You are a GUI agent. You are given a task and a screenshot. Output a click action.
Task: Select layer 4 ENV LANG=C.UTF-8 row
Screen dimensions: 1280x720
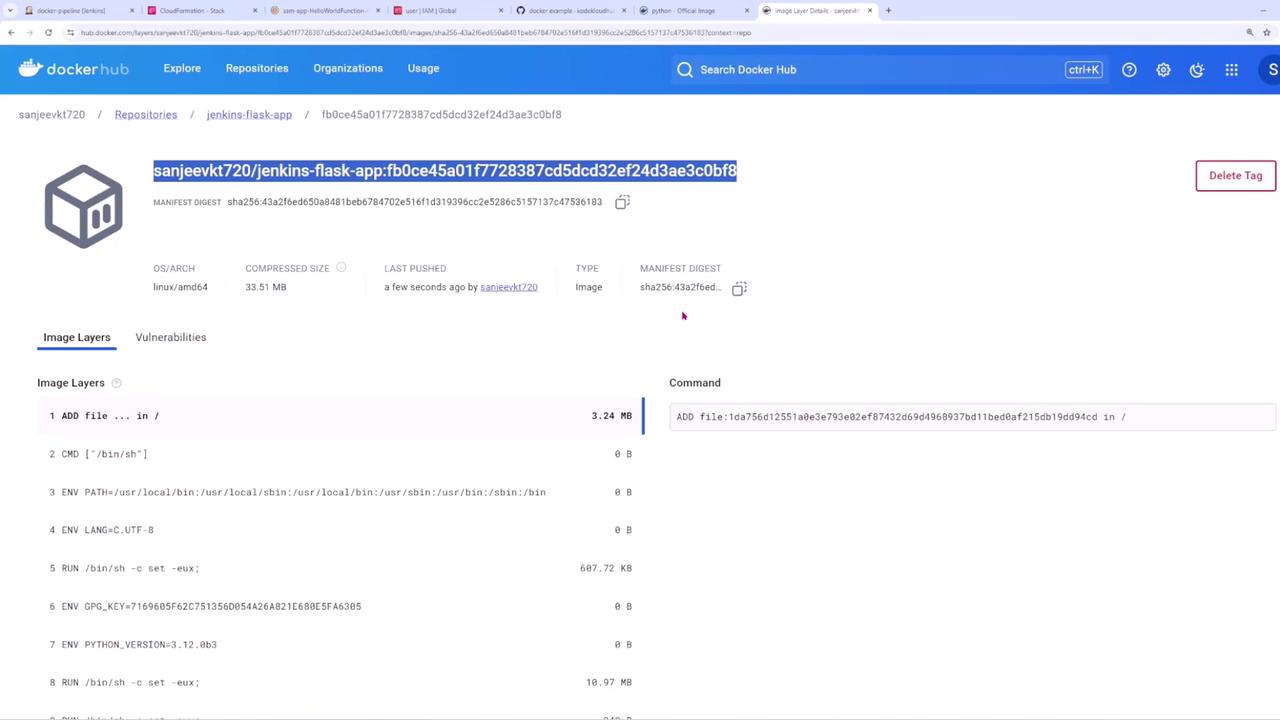pyautogui.click(x=341, y=530)
